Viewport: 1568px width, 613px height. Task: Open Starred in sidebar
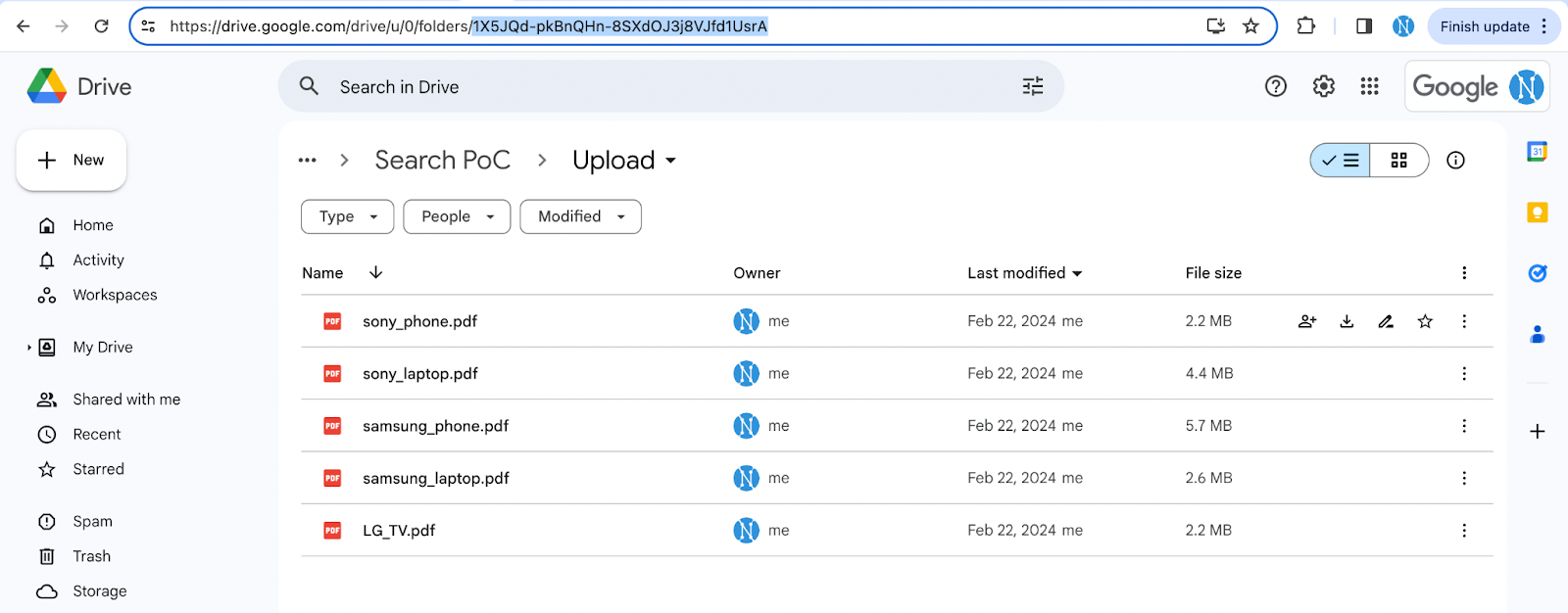98,469
